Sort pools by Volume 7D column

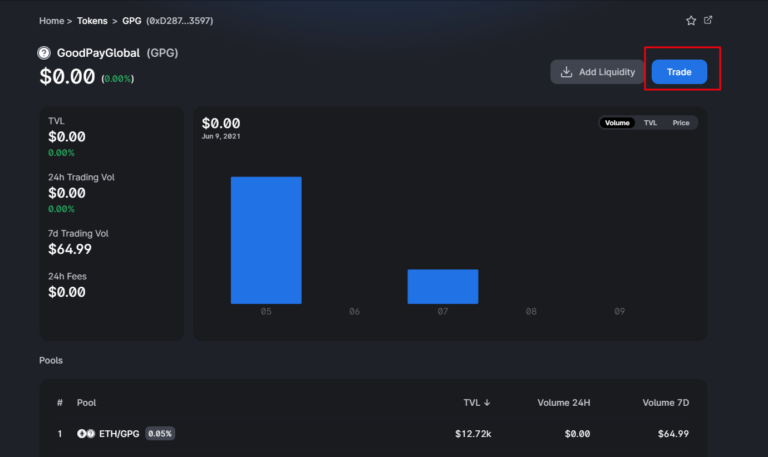point(665,403)
